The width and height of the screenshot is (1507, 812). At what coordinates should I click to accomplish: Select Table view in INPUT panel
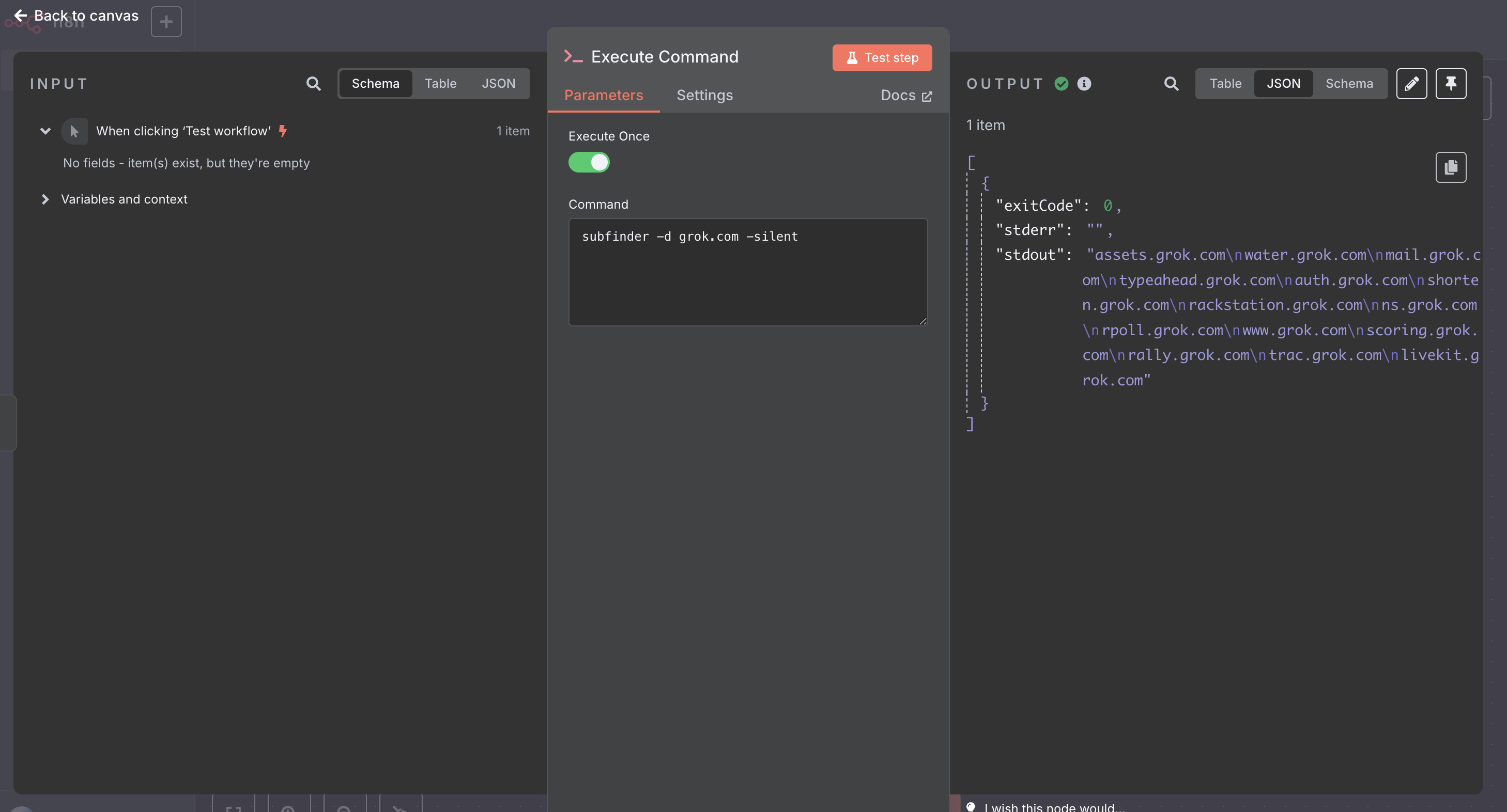pyautogui.click(x=440, y=84)
